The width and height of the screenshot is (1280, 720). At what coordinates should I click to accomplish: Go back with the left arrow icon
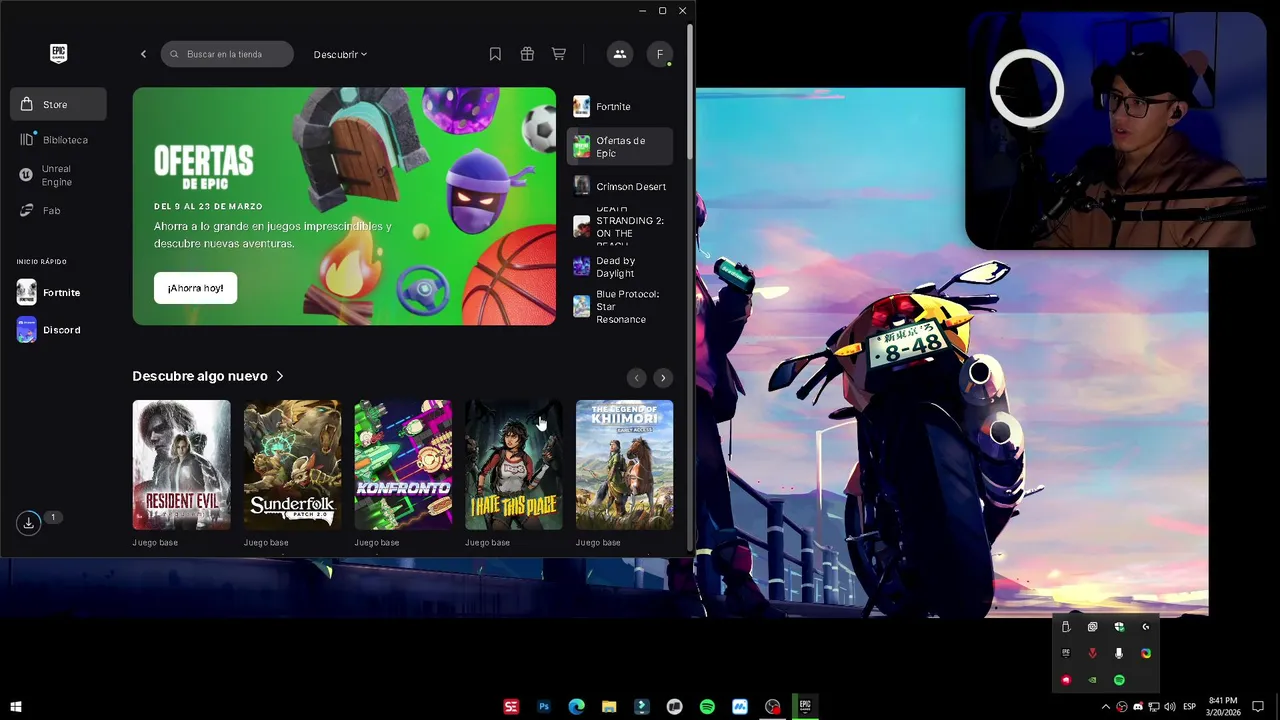(143, 54)
